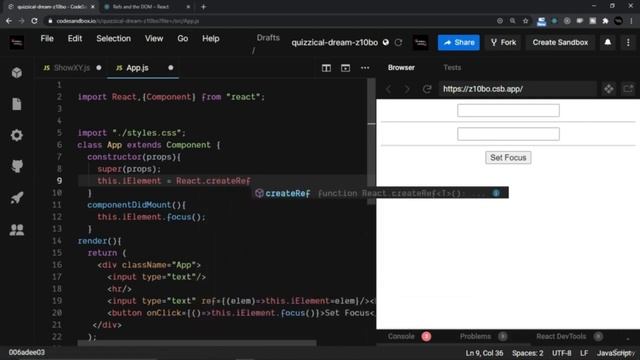The width and height of the screenshot is (640, 360).
Task: Open the Edit menu
Action: point(75,38)
